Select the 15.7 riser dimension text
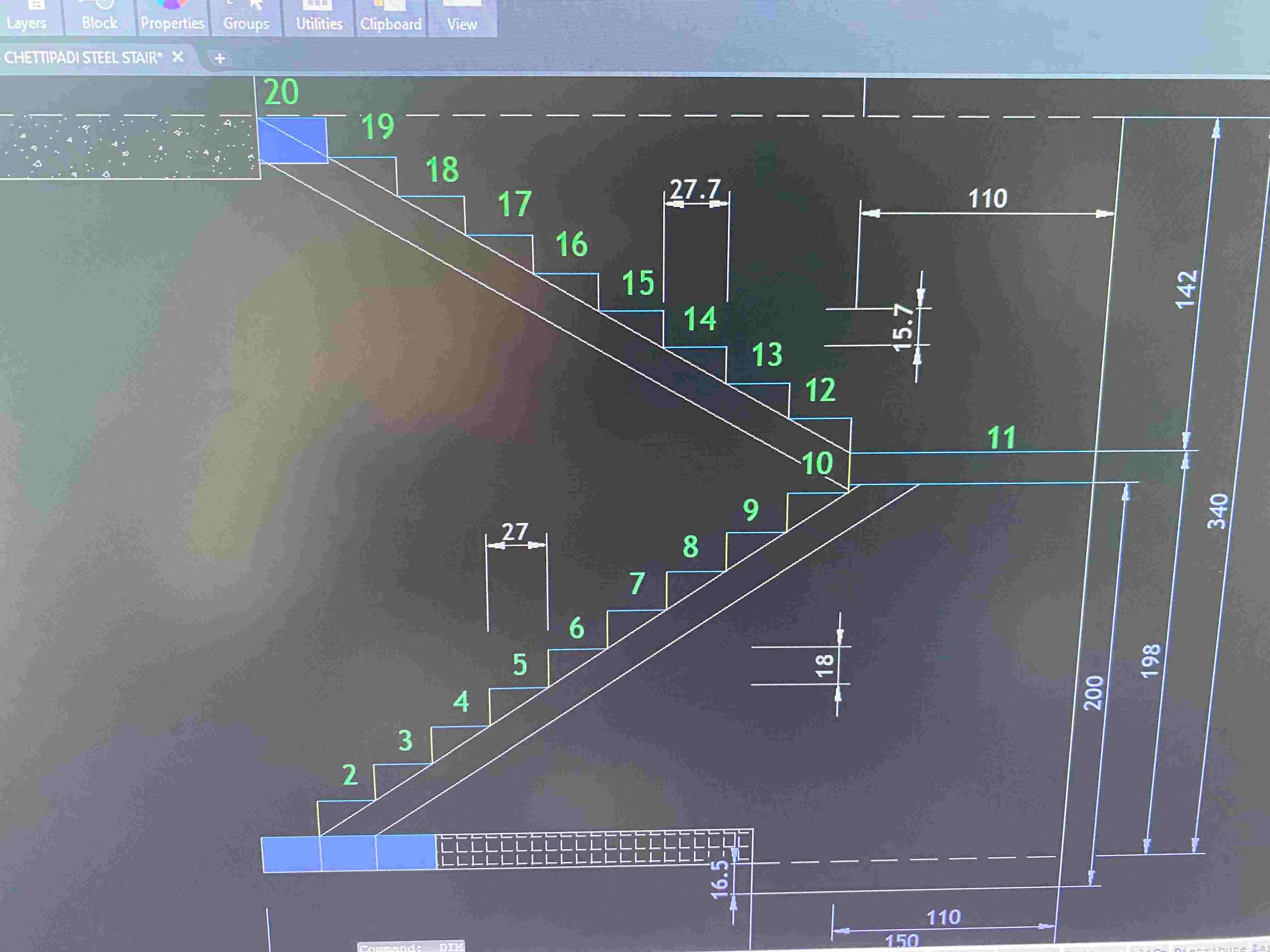Image resolution: width=1270 pixels, height=952 pixels. (903, 327)
